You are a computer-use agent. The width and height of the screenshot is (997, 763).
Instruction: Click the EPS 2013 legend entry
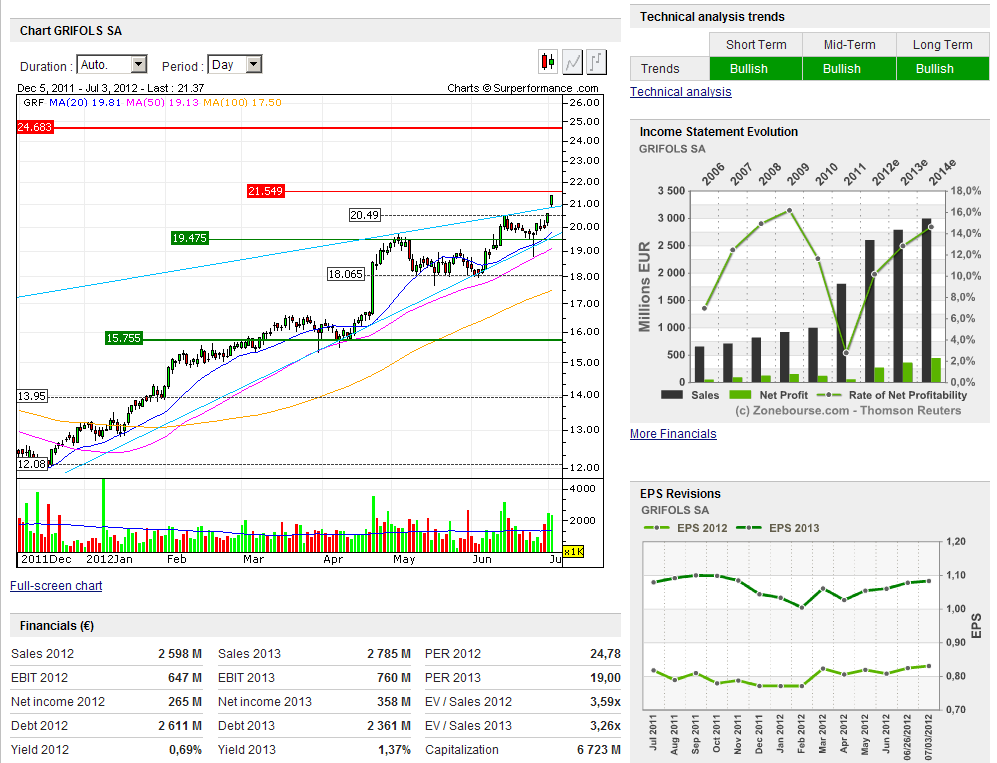coord(778,528)
